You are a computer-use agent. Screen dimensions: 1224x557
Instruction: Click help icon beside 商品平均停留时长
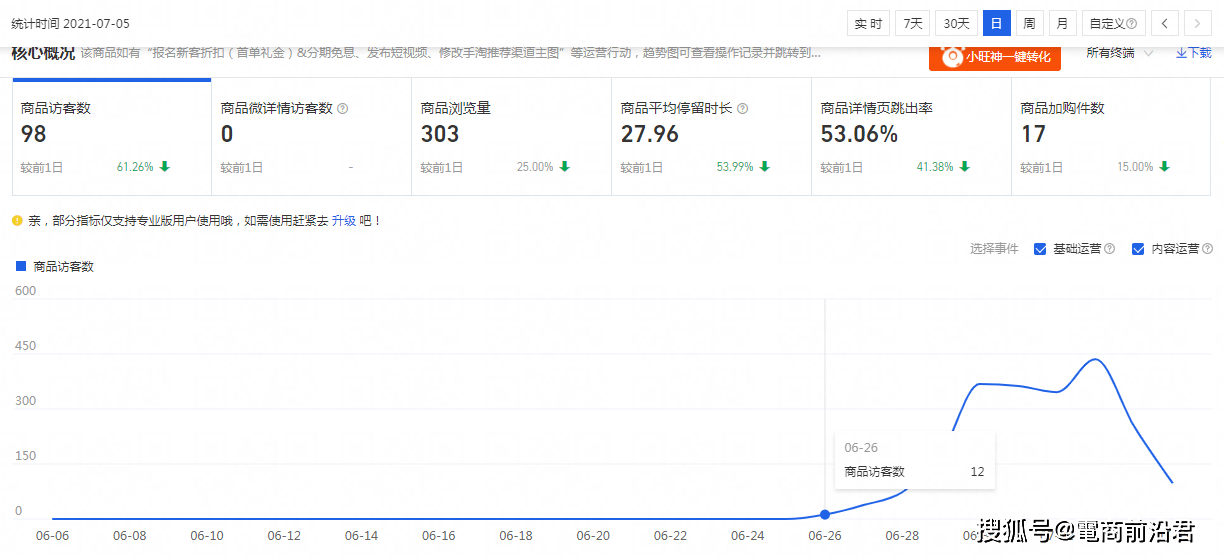[742, 108]
